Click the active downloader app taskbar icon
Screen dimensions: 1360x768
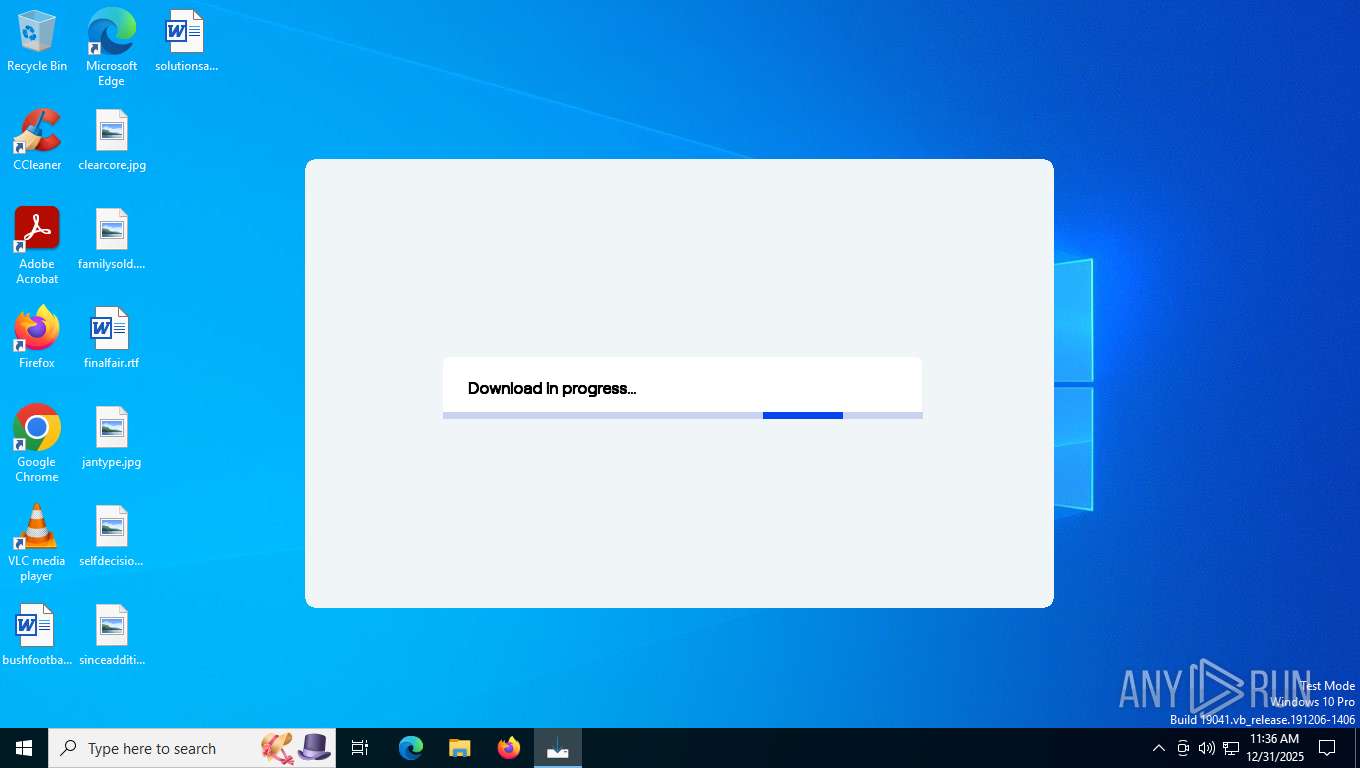point(558,748)
